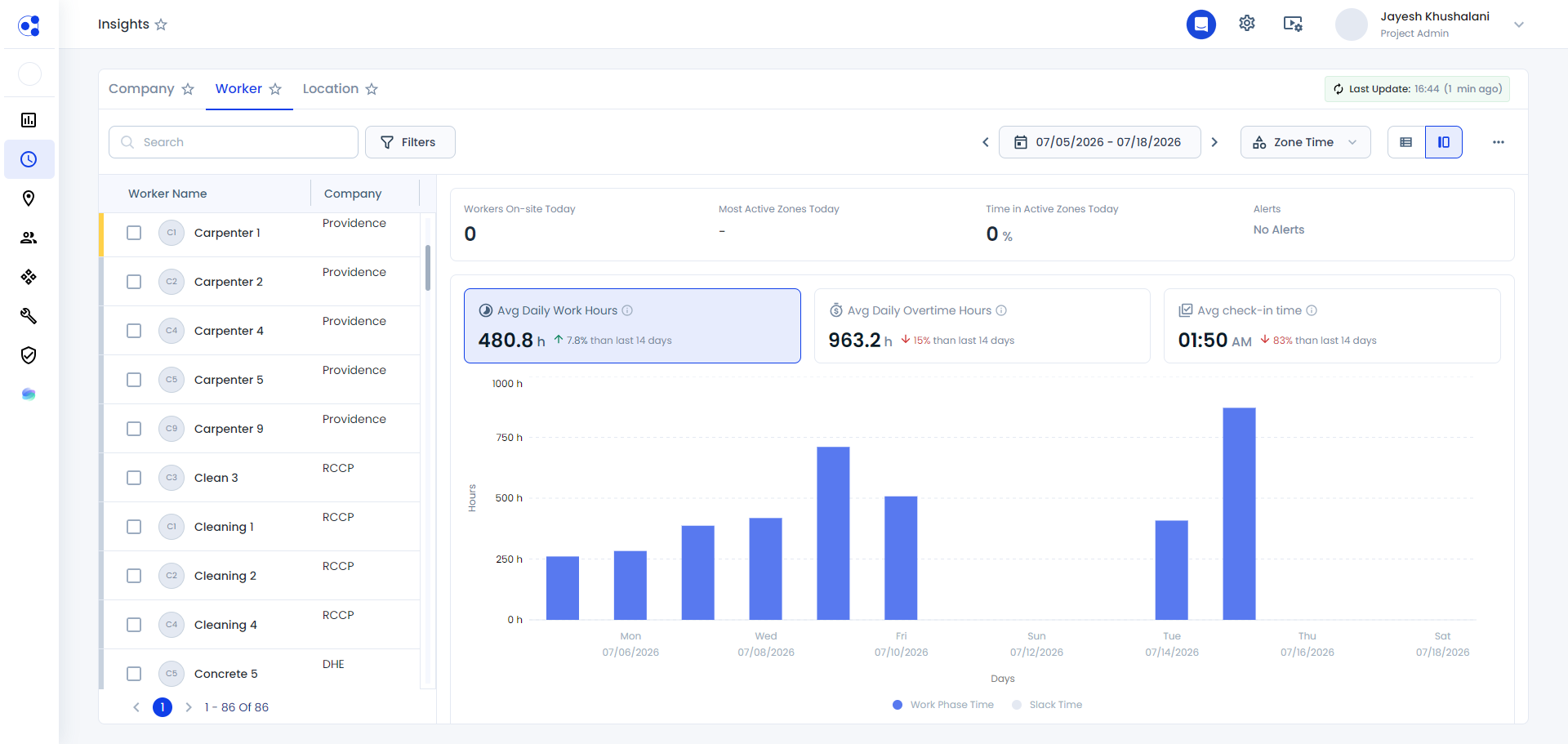Open the three-dot more options menu

(1498, 142)
